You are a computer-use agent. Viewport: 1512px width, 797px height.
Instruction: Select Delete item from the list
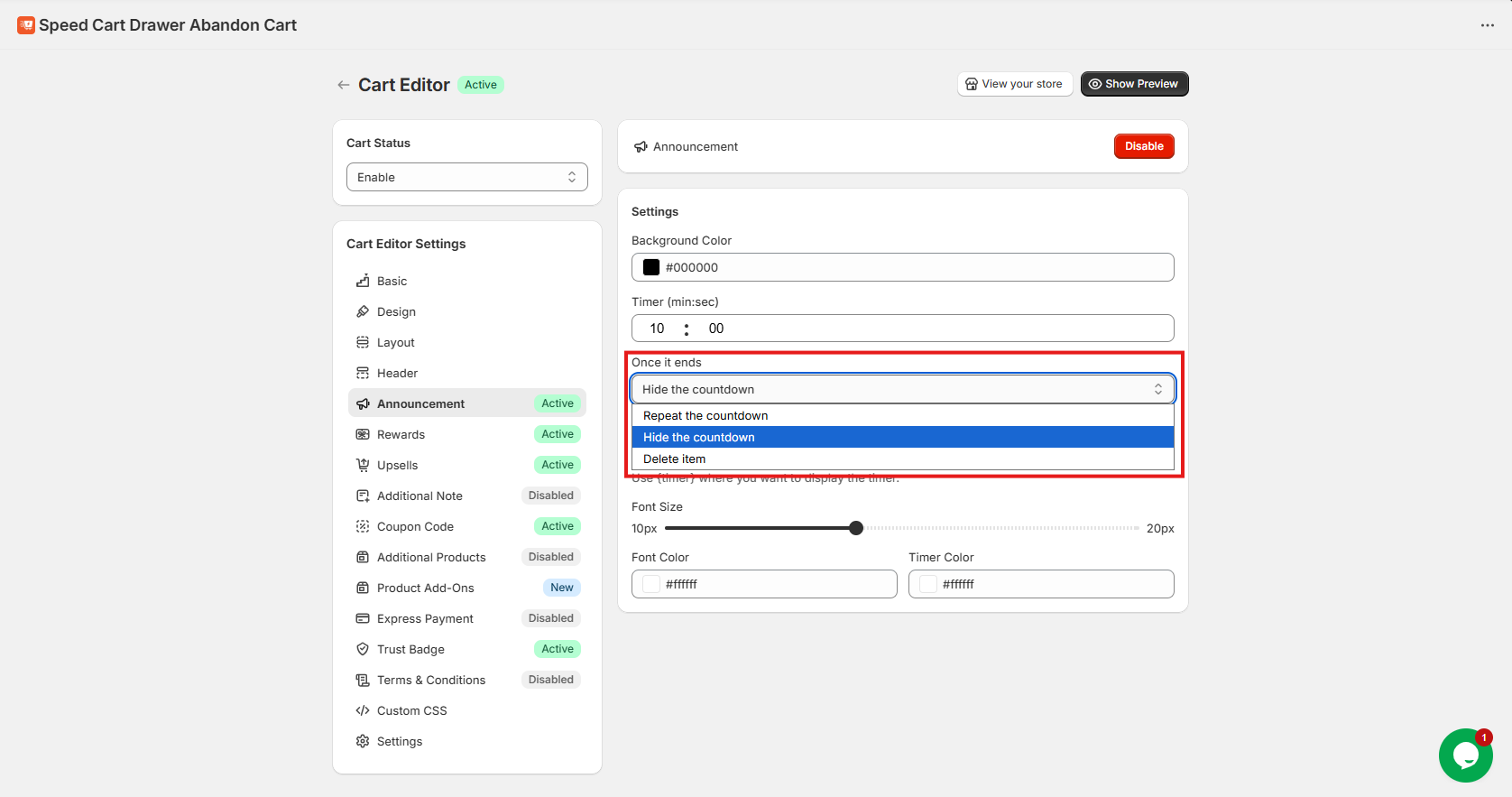click(675, 459)
